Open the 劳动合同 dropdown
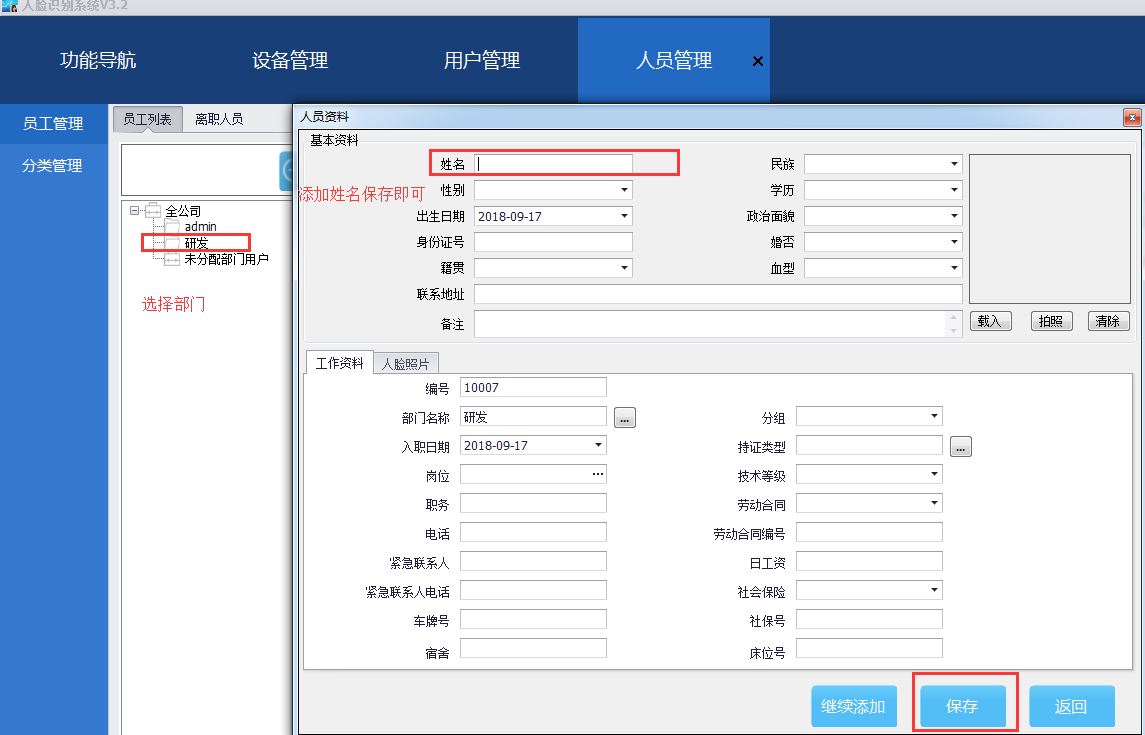 coord(935,503)
